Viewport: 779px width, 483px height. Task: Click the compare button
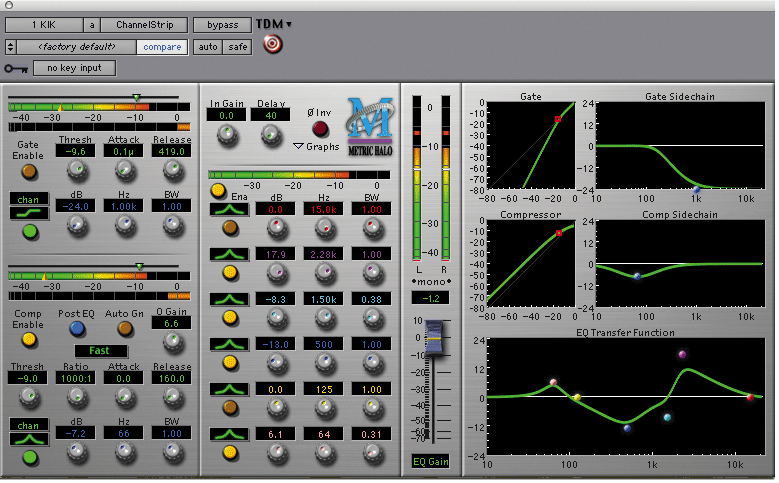[162, 47]
